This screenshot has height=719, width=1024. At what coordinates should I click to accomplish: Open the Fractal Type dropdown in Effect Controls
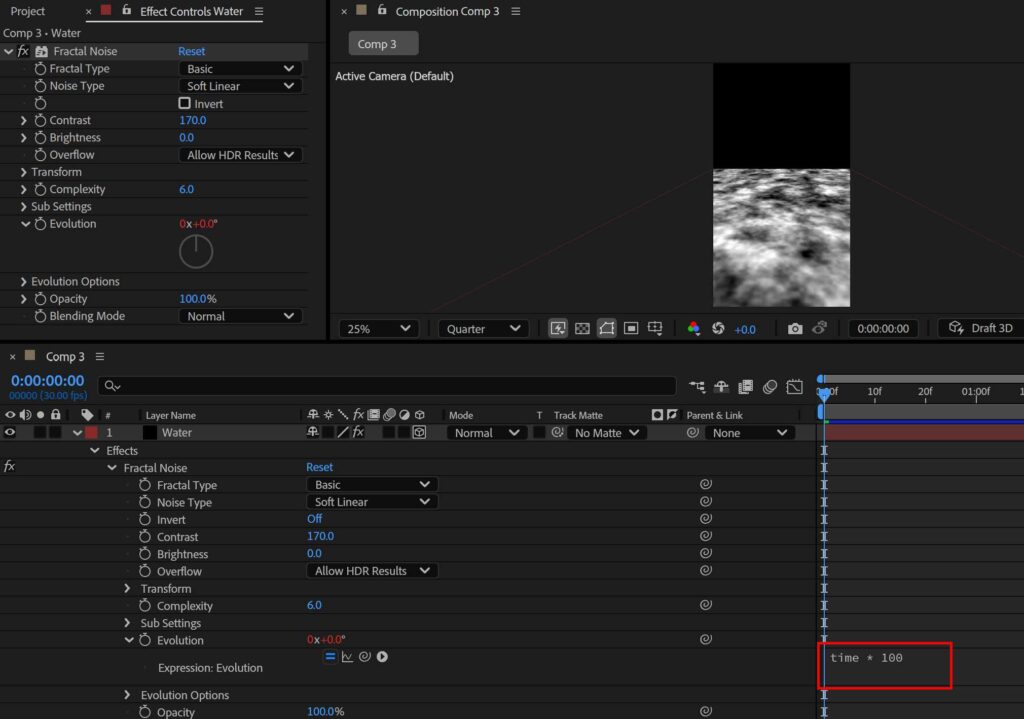(x=240, y=69)
